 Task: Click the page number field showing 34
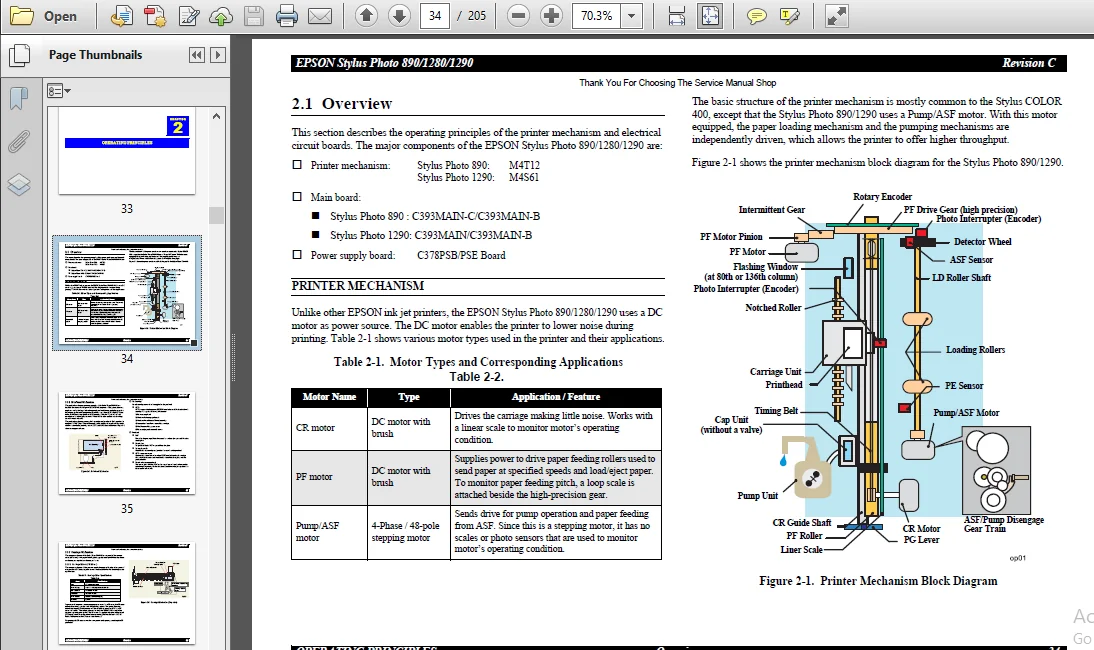click(435, 15)
